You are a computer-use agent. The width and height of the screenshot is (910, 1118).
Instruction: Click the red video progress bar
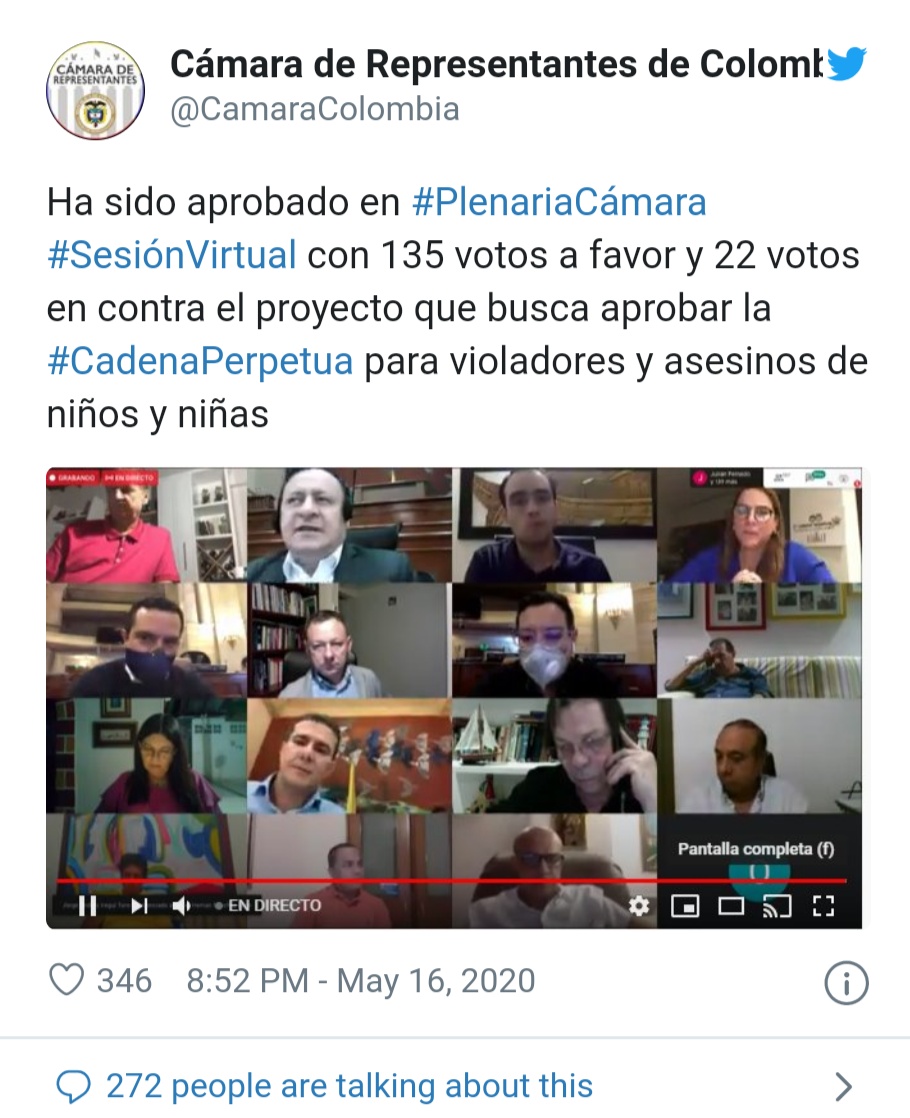click(x=451, y=881)
